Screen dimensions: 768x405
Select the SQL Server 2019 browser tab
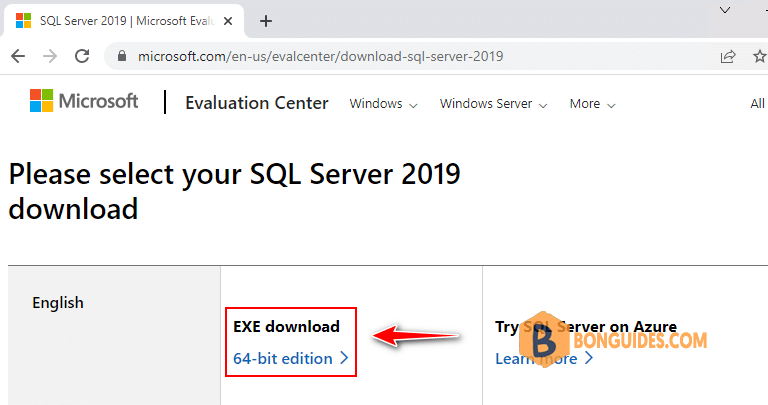[x=124, y=21]
